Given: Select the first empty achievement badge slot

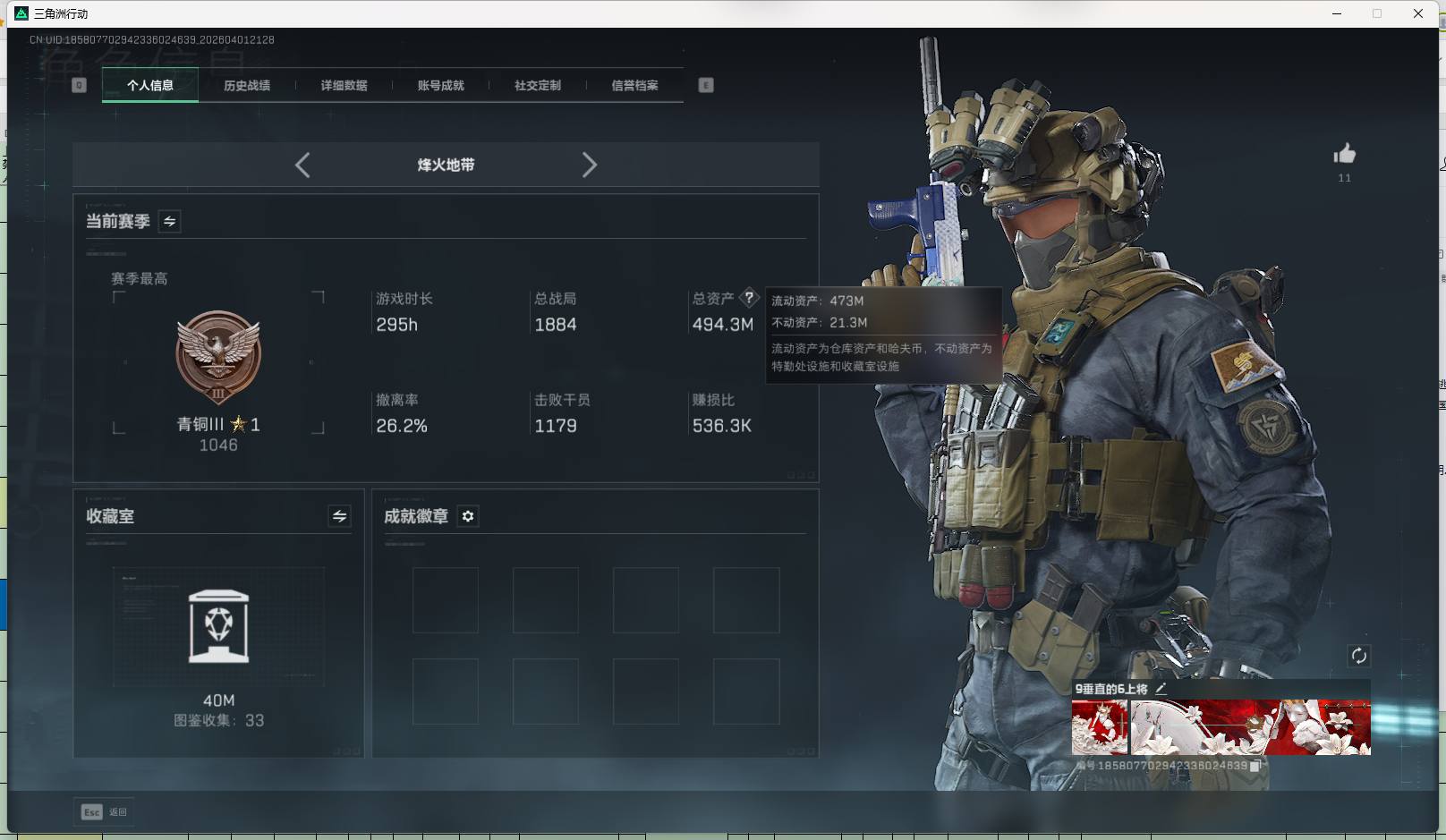Looking at the screenshot, I should 446,600.
